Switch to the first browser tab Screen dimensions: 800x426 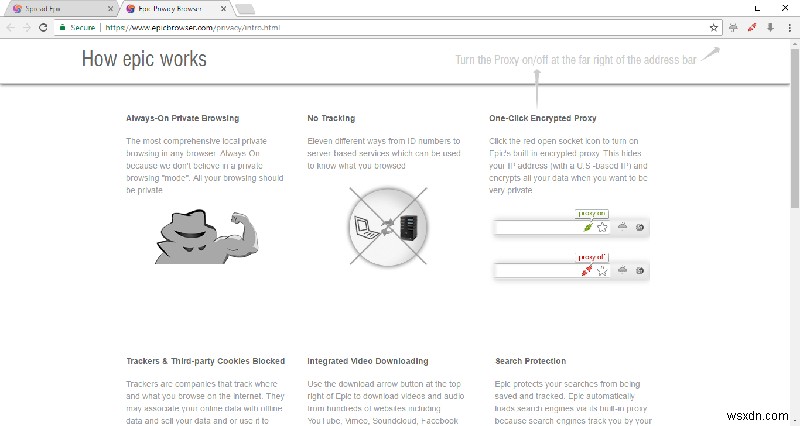(59, 9)
